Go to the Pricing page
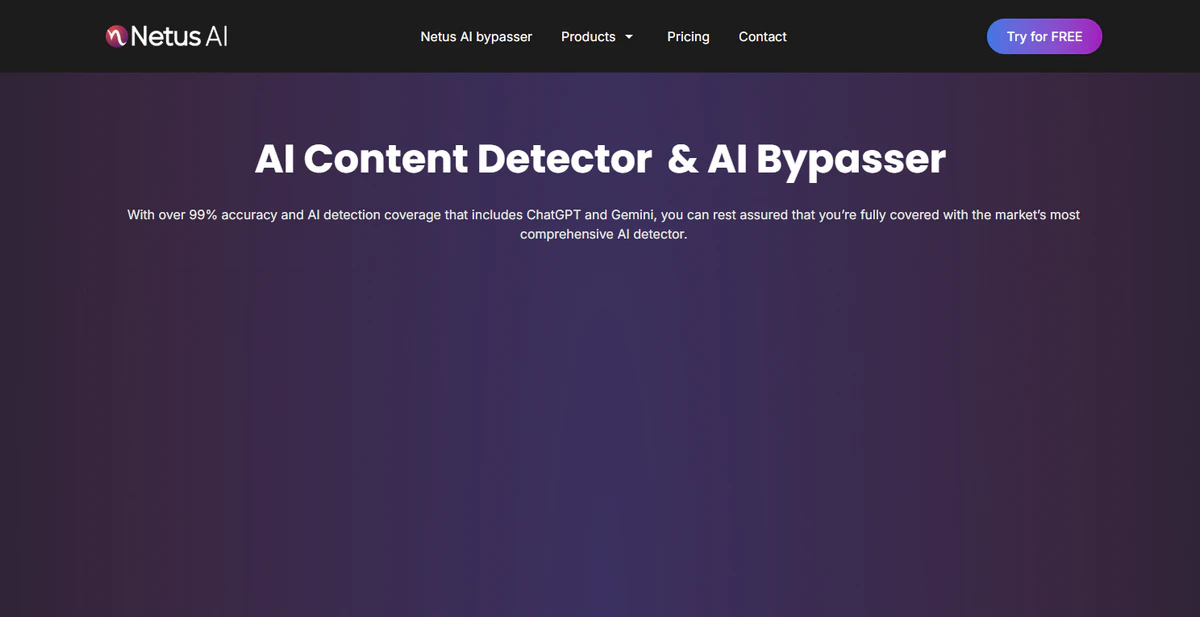This screenshot has width=1200, height=617. coord(688,37)
